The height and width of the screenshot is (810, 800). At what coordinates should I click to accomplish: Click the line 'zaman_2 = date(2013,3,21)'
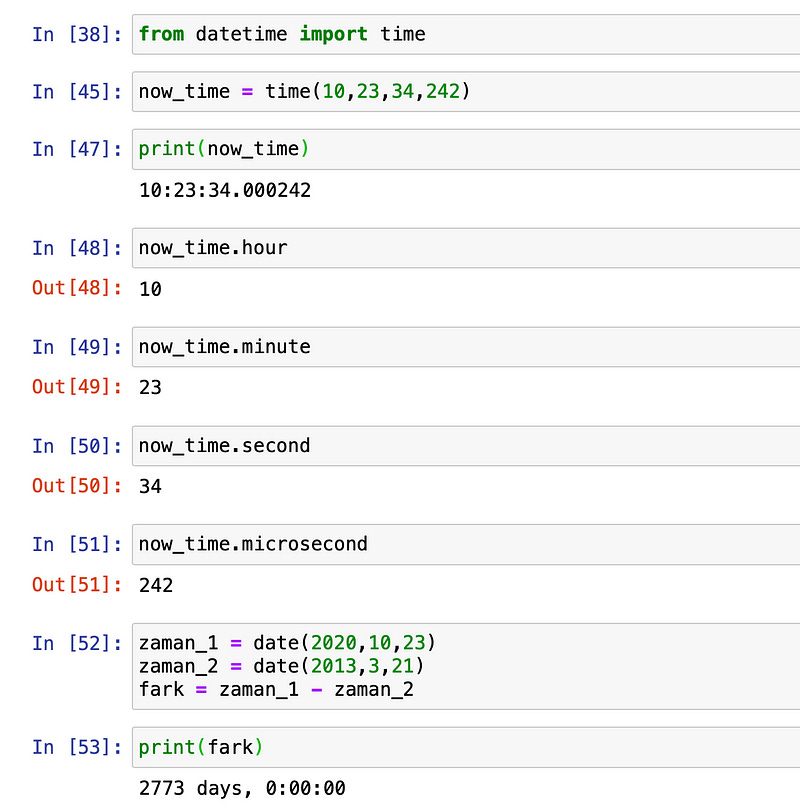click(x=281, y=666)
